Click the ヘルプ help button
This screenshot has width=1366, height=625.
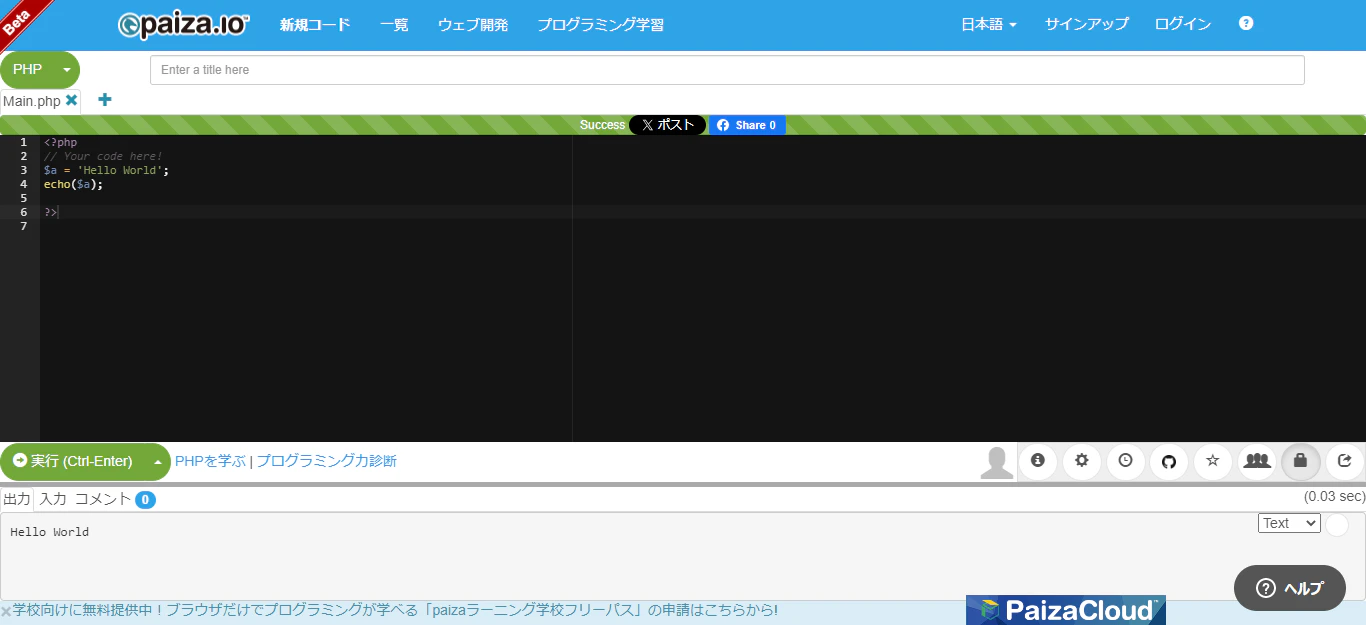click(x=1290, y=588)
